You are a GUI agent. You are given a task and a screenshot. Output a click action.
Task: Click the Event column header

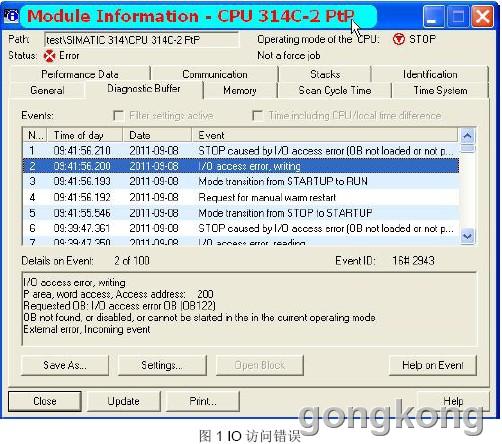coord(325,135)
